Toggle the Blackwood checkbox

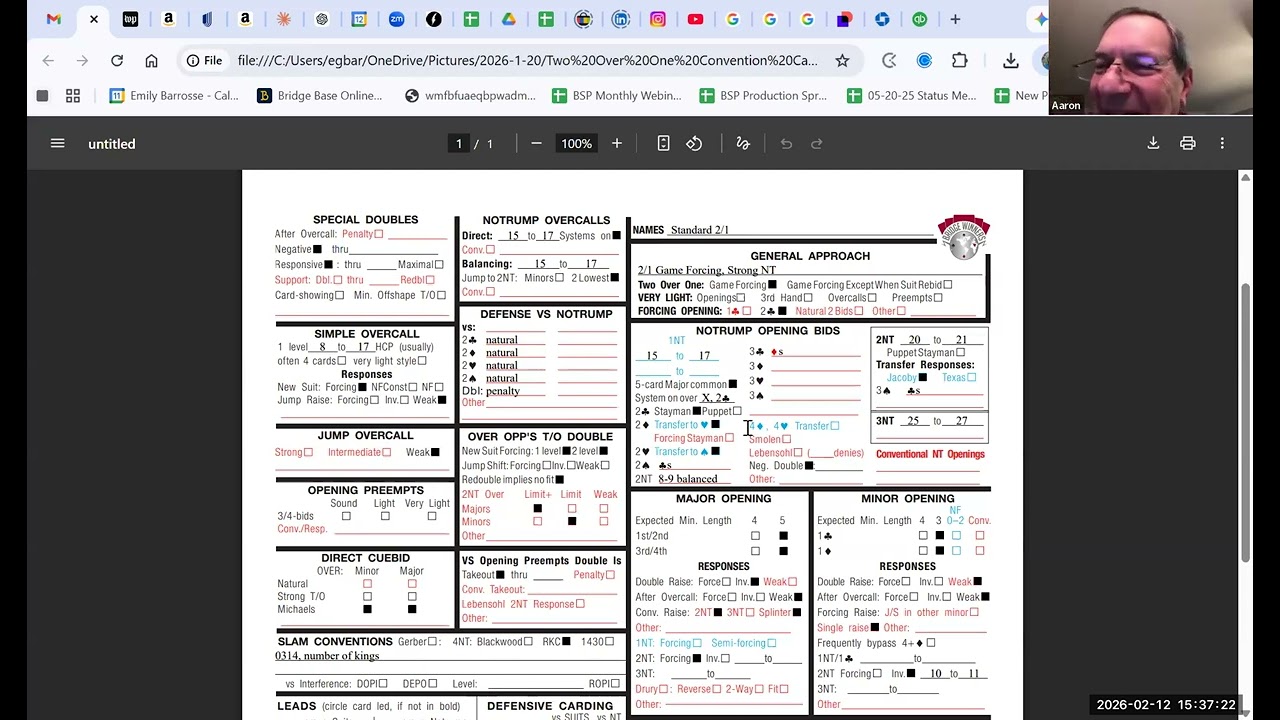click(x=528, y=642)
